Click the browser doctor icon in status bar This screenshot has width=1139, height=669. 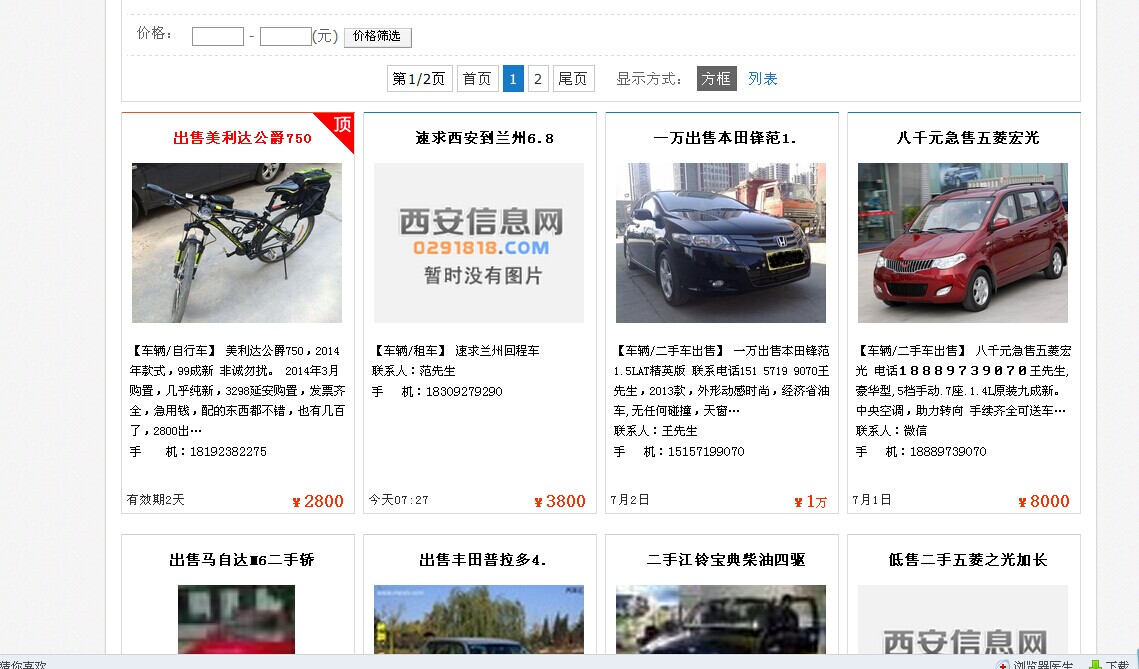[x=1003, y=665]
